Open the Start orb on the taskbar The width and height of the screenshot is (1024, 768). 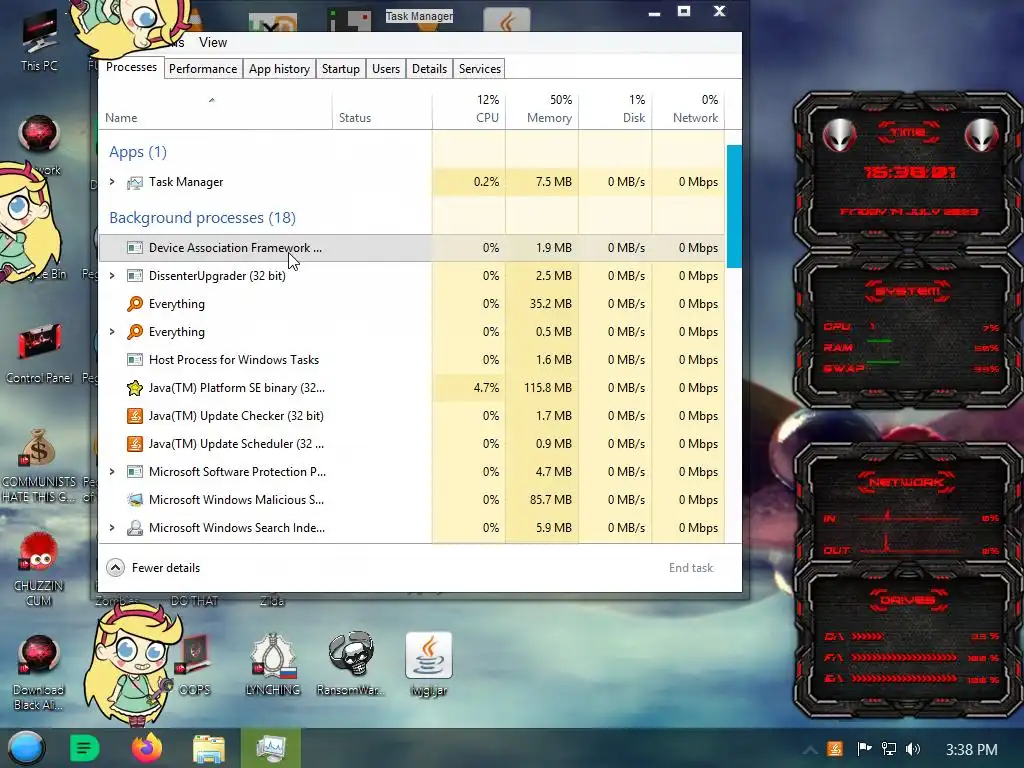tap(26, 748)
